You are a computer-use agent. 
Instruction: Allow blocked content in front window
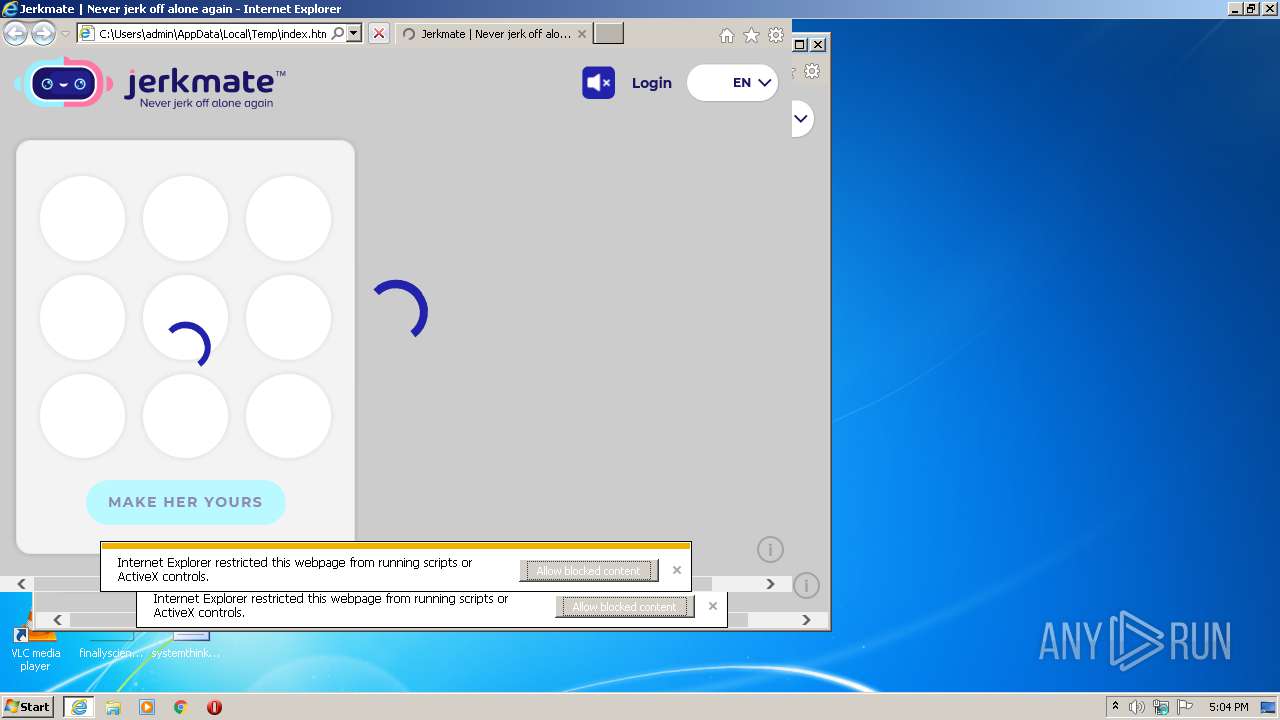(x=588, y=571)
